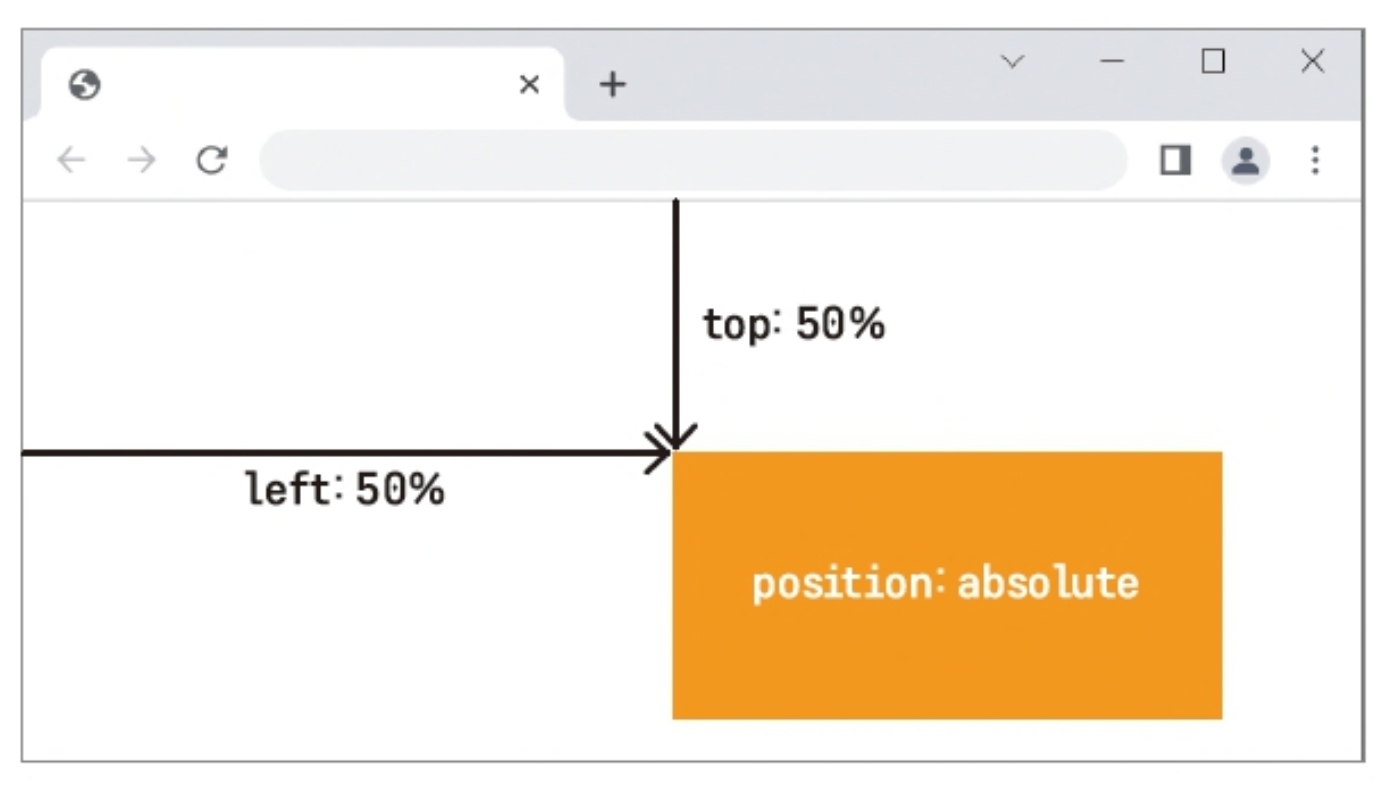Click the forward navigation arrow

(x=142, y=160)
